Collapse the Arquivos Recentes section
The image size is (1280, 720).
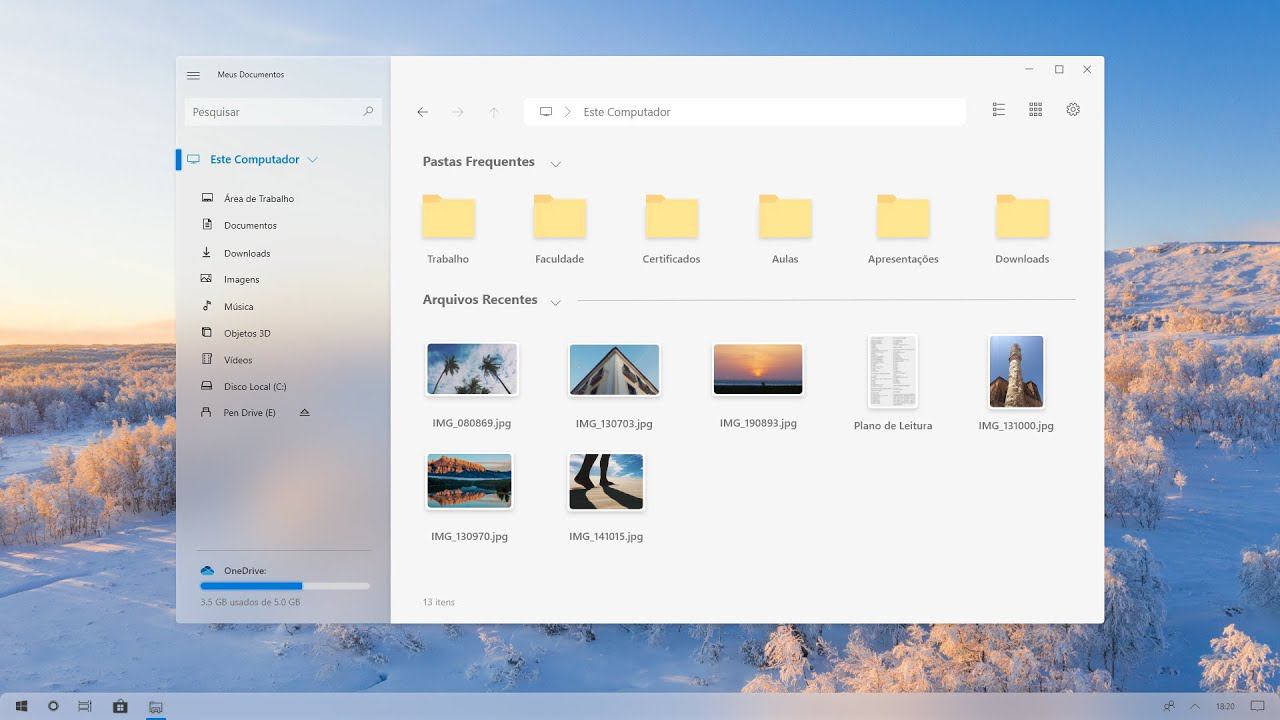click(x=556, y=302)
